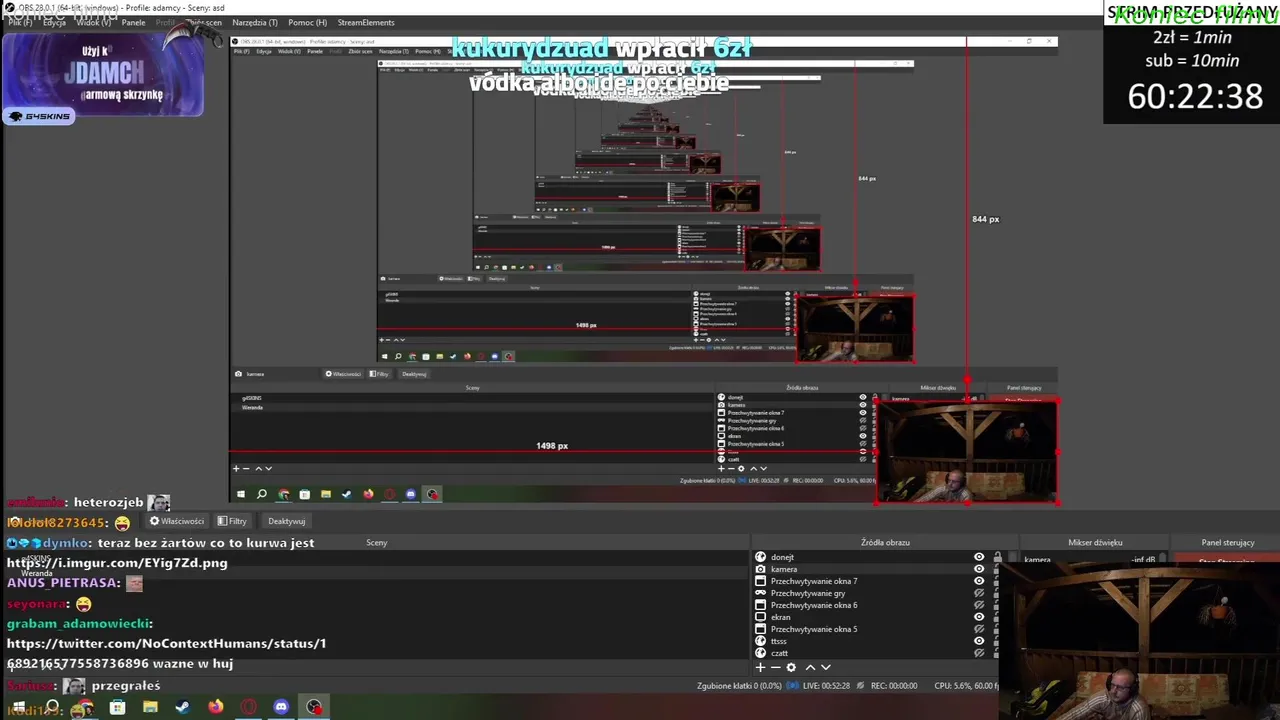Image resolution: width=1280 pixels, height=720 pixels.
Task: Hide the donejt source
Action: tap(979, 557)
